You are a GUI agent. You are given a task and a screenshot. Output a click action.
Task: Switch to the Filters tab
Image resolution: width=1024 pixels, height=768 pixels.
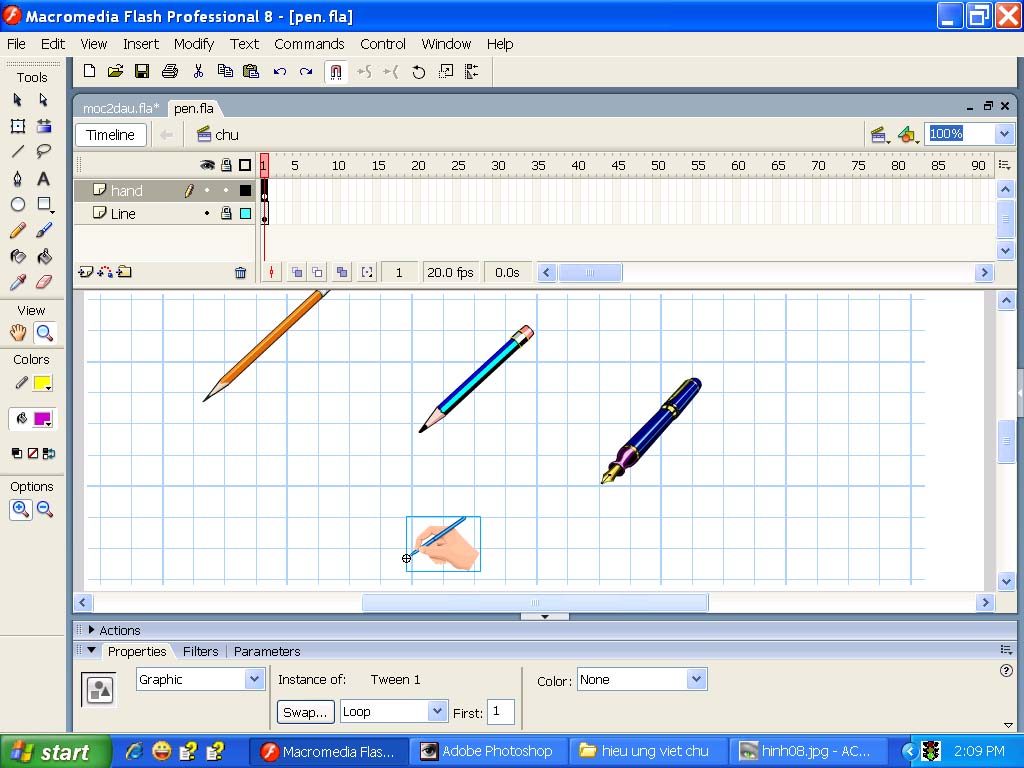point(200,651)
